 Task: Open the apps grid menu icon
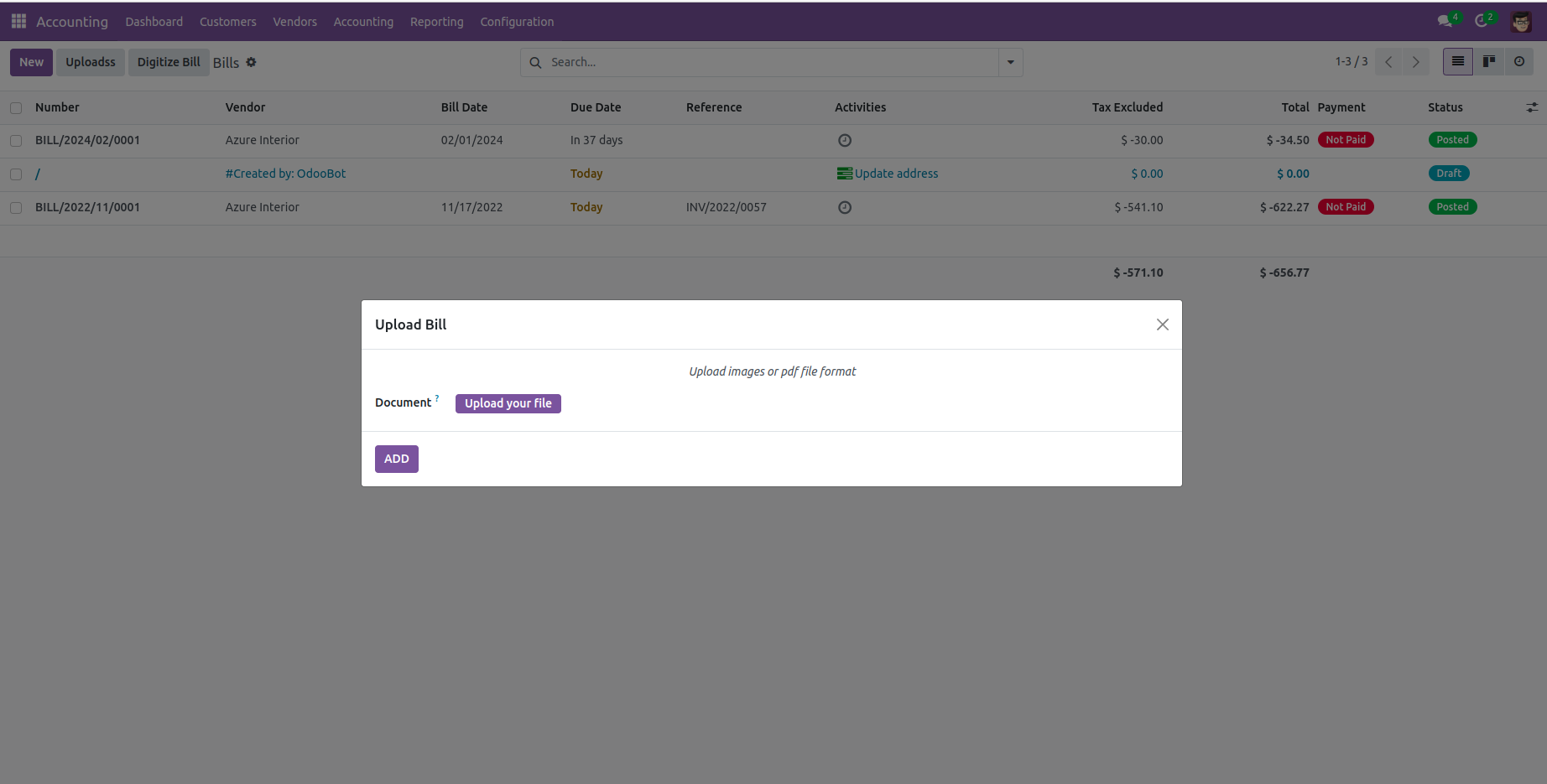(x=18, y=21)
